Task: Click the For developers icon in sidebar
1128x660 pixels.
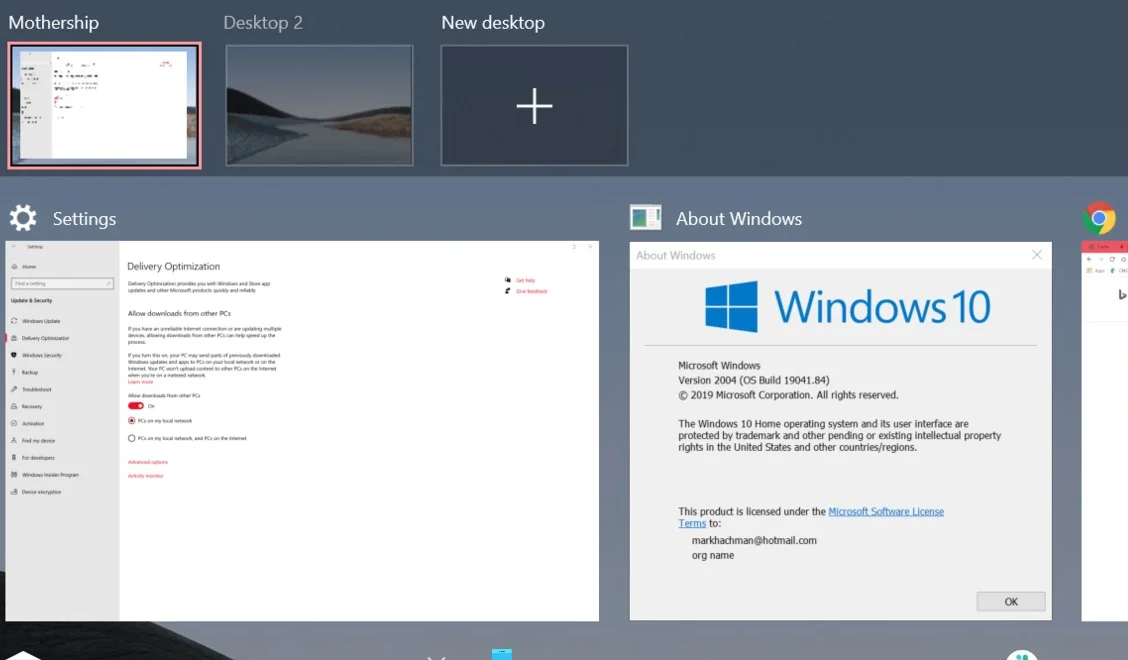Action: pos(14,458)
